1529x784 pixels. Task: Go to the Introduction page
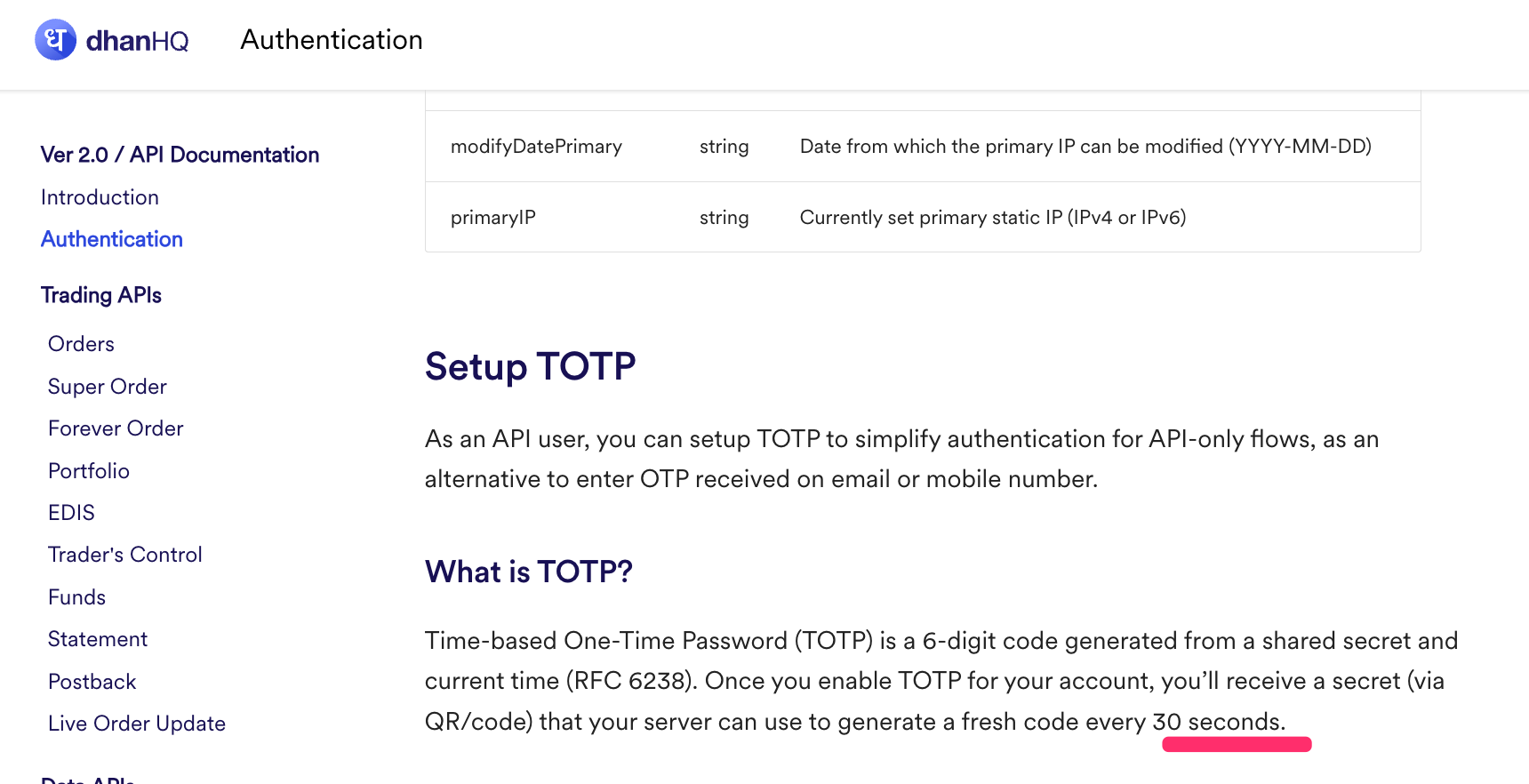click(x=100, y=197)
